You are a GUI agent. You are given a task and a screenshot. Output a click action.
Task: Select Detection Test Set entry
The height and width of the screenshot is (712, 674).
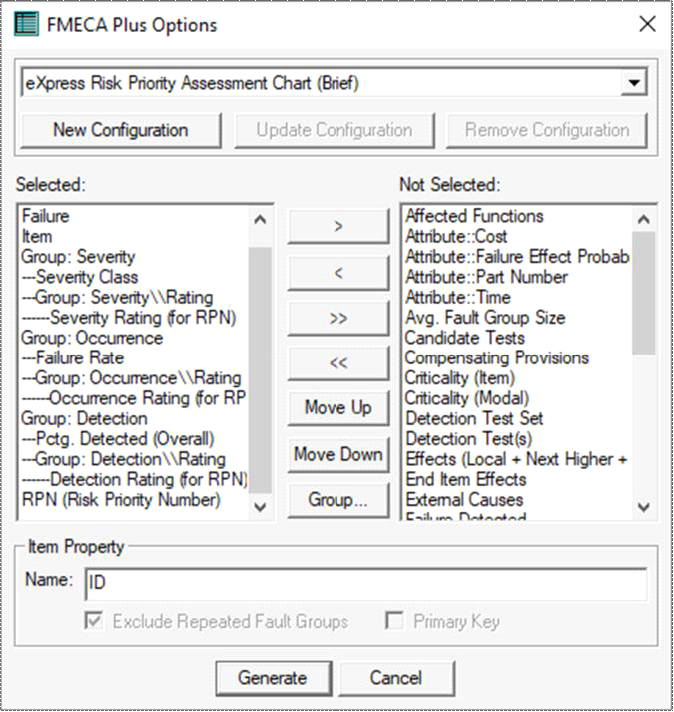coord(474,419)
